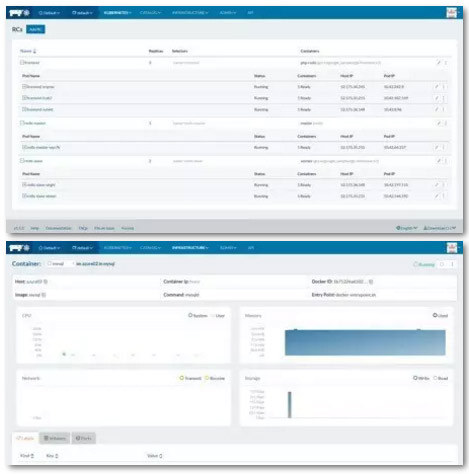Edit the redis-slave replication controller with its pencil icon
469x474 pixels.
click(x=438, y=161)
